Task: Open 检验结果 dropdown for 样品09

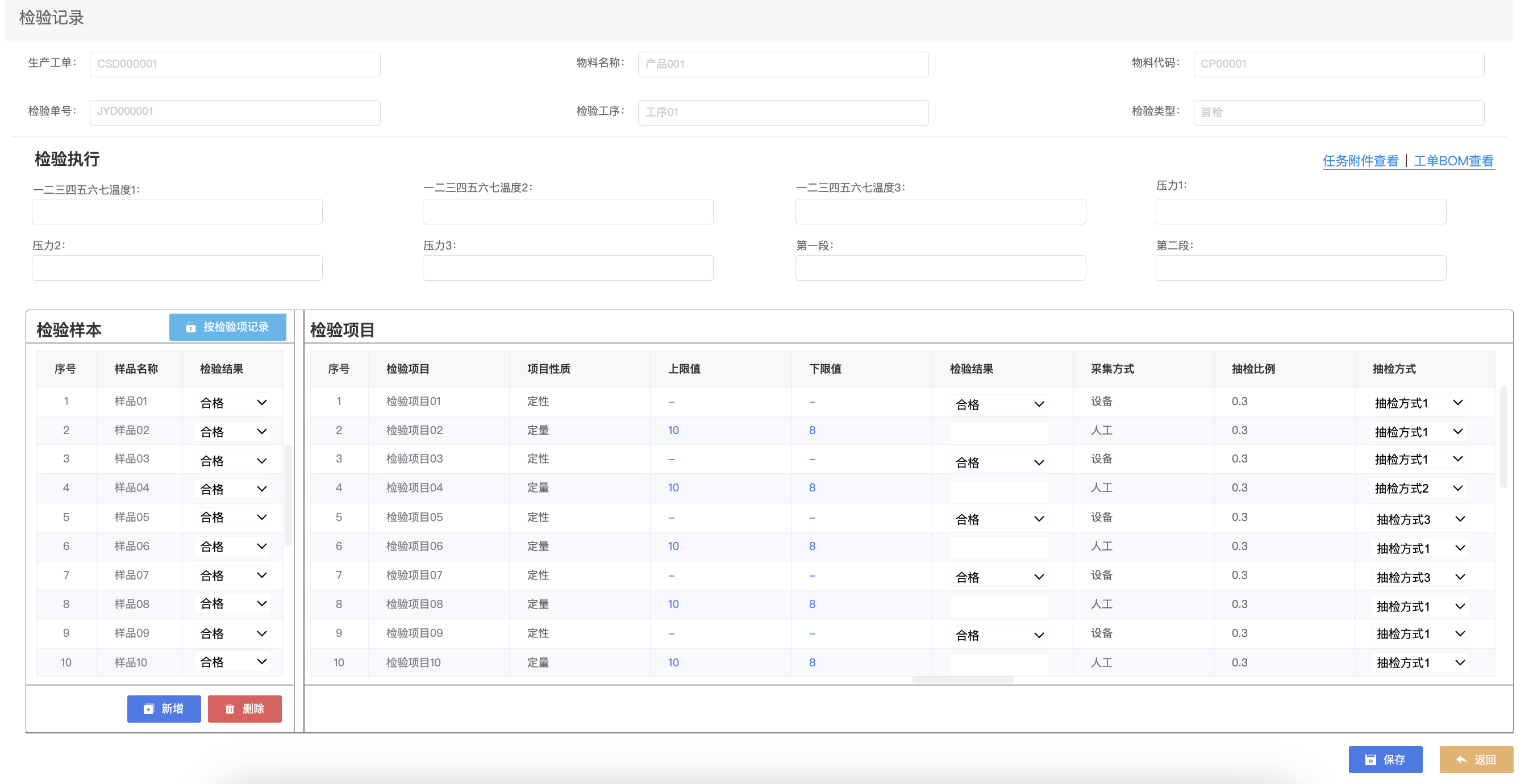Action: point(233,633)
